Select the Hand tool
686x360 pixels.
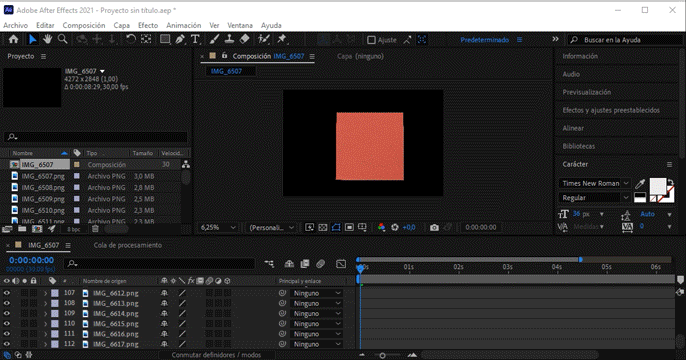point(47,39)
